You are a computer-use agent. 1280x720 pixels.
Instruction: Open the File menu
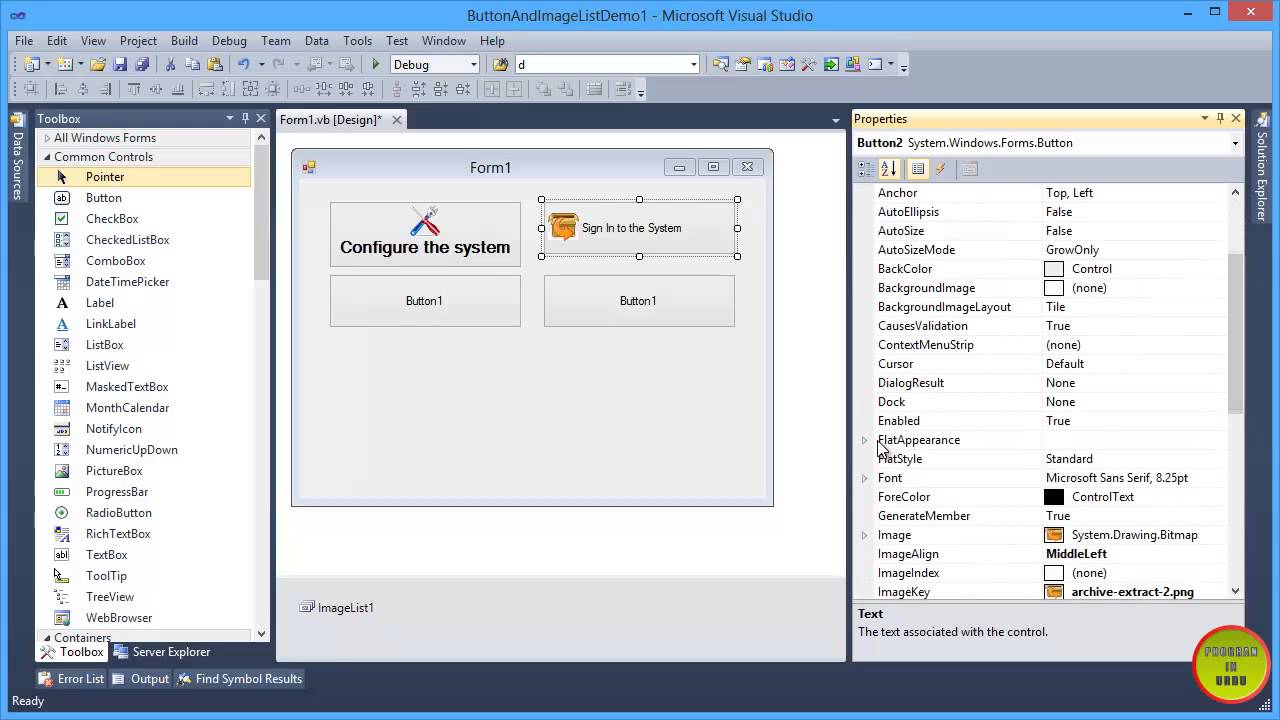[24, 41]
